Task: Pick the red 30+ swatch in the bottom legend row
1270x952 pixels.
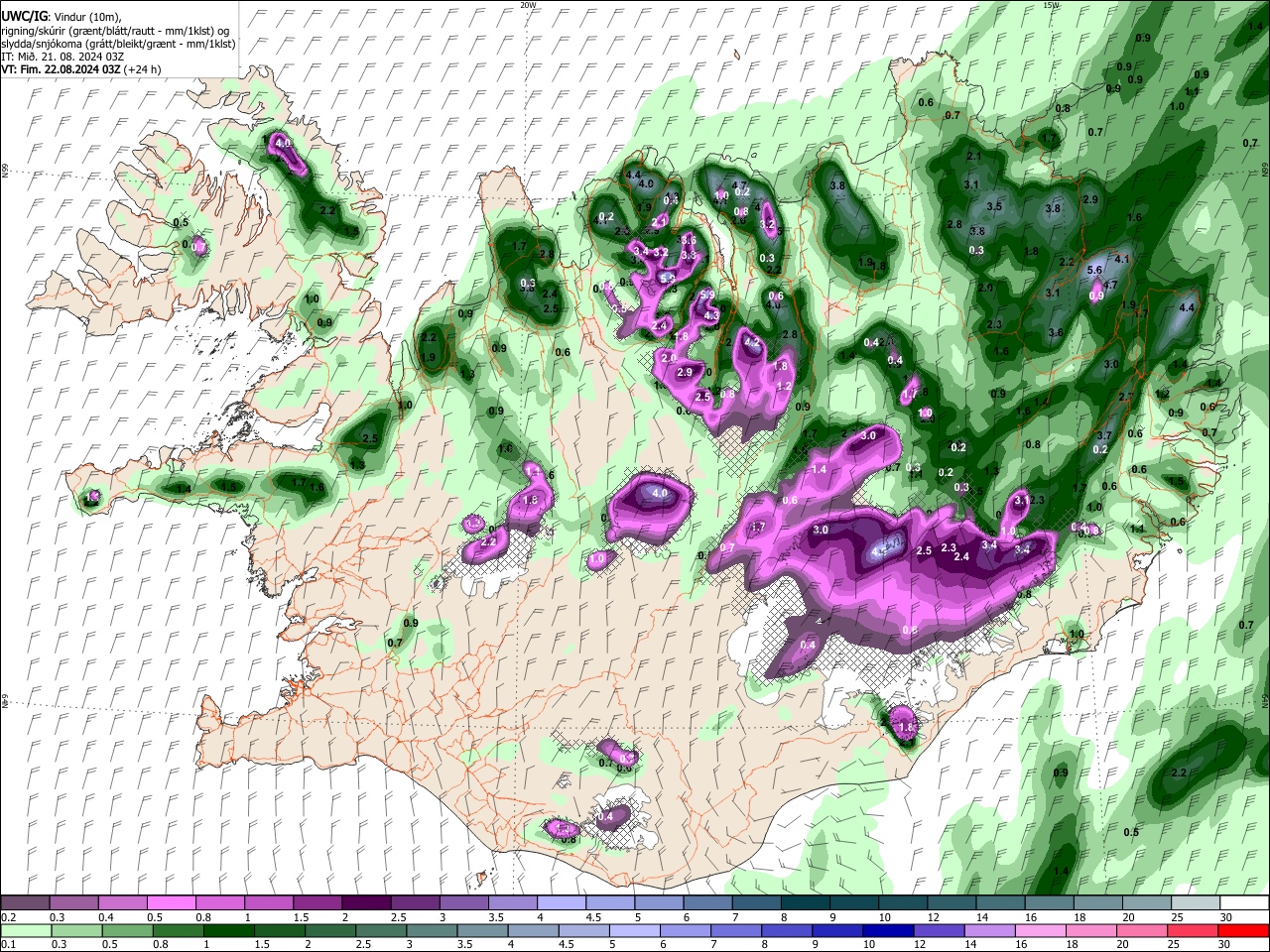Action: tap(1245, 930)
